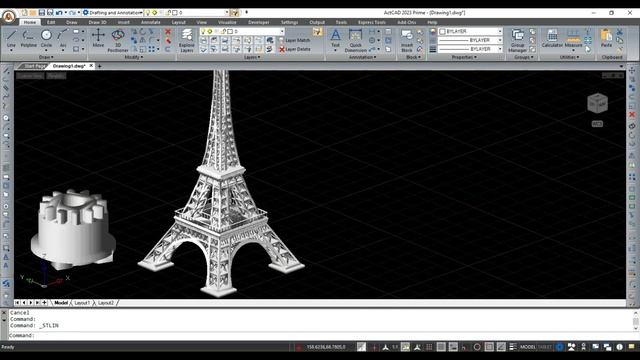Click the coordinates readout in status bar
The height and width of the screenshot is (360, 640).
click(x=326, y=347)
